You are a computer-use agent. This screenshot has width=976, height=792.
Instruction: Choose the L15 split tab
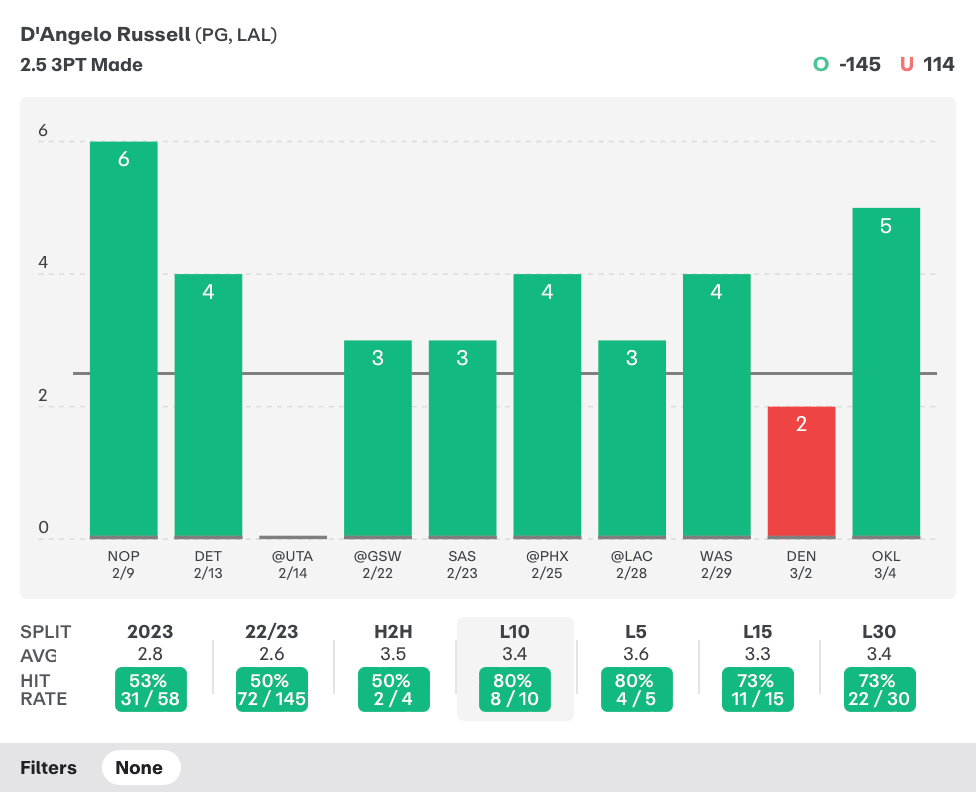tap(758, 631)
